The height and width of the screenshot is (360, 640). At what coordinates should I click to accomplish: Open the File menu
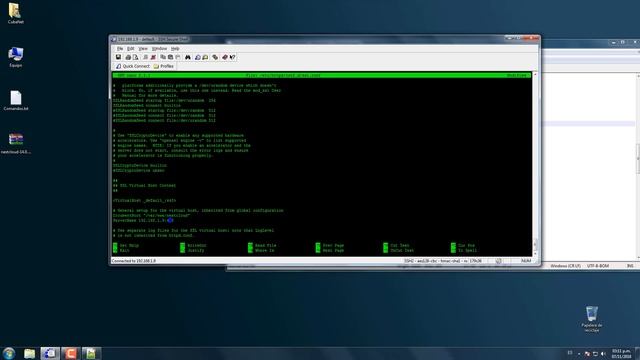[x=120, y=49]
